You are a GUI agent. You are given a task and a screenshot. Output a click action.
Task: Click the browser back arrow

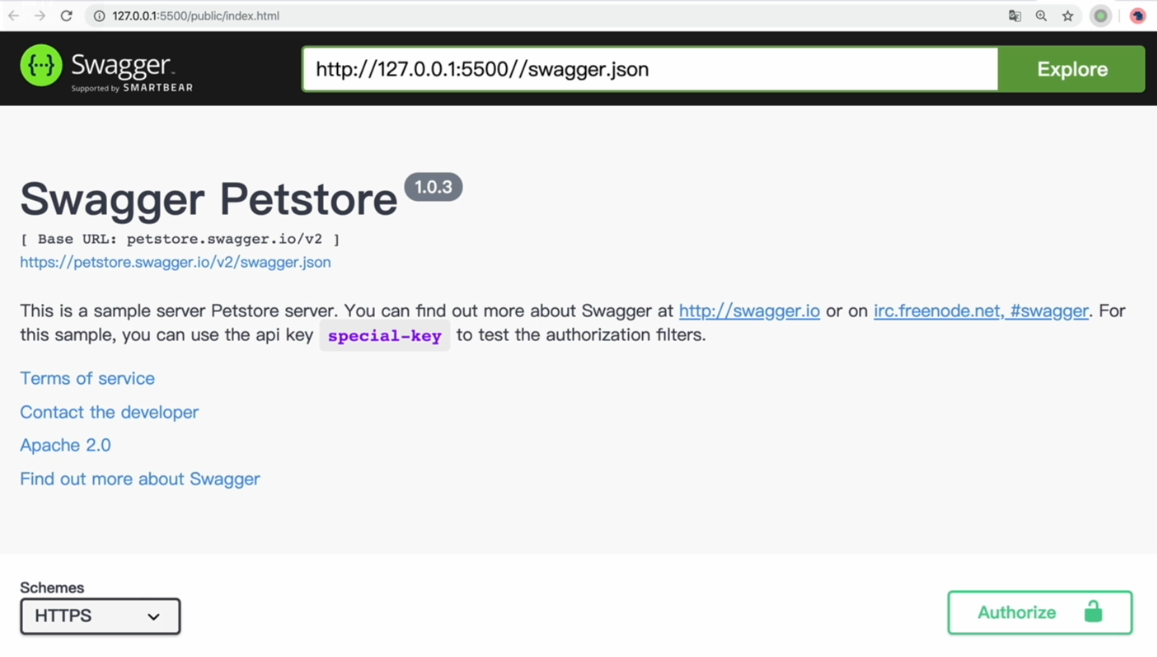click(13, 16)
